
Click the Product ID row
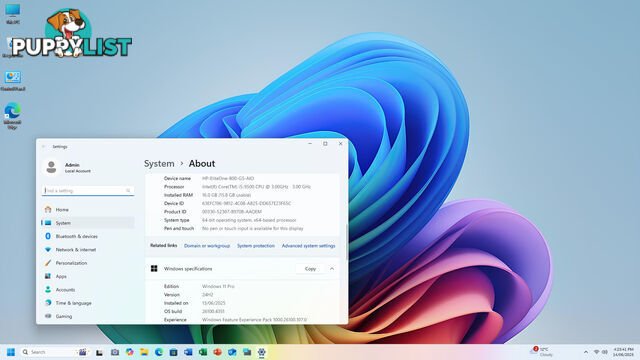pyautogui.click(x=242, y=212)
